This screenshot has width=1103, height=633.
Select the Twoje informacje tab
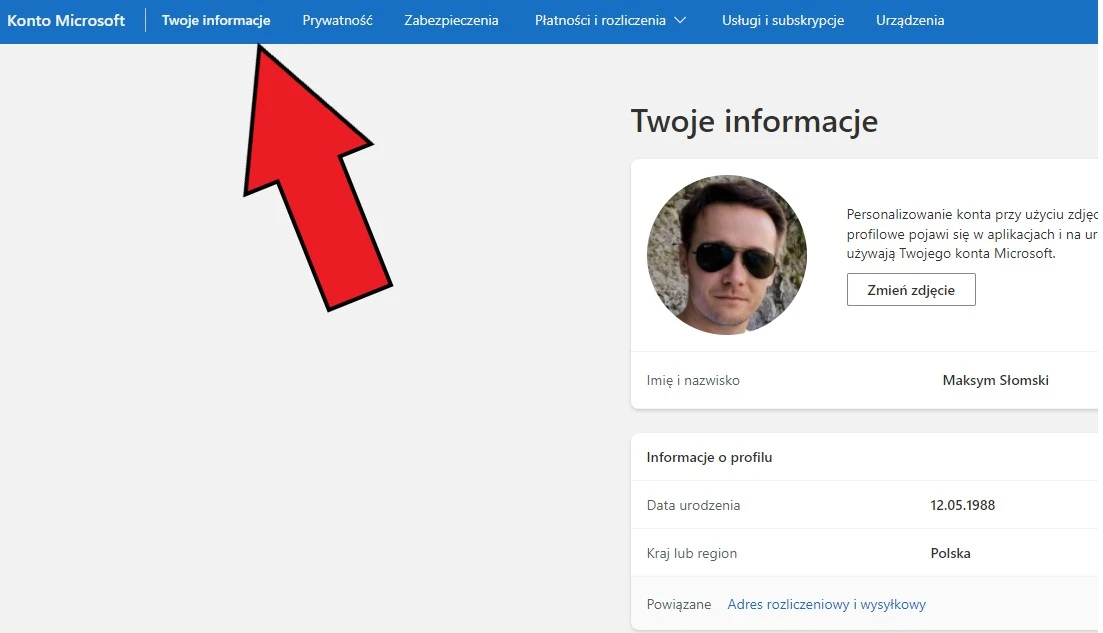pyautogui.click(x=216, y=20)
